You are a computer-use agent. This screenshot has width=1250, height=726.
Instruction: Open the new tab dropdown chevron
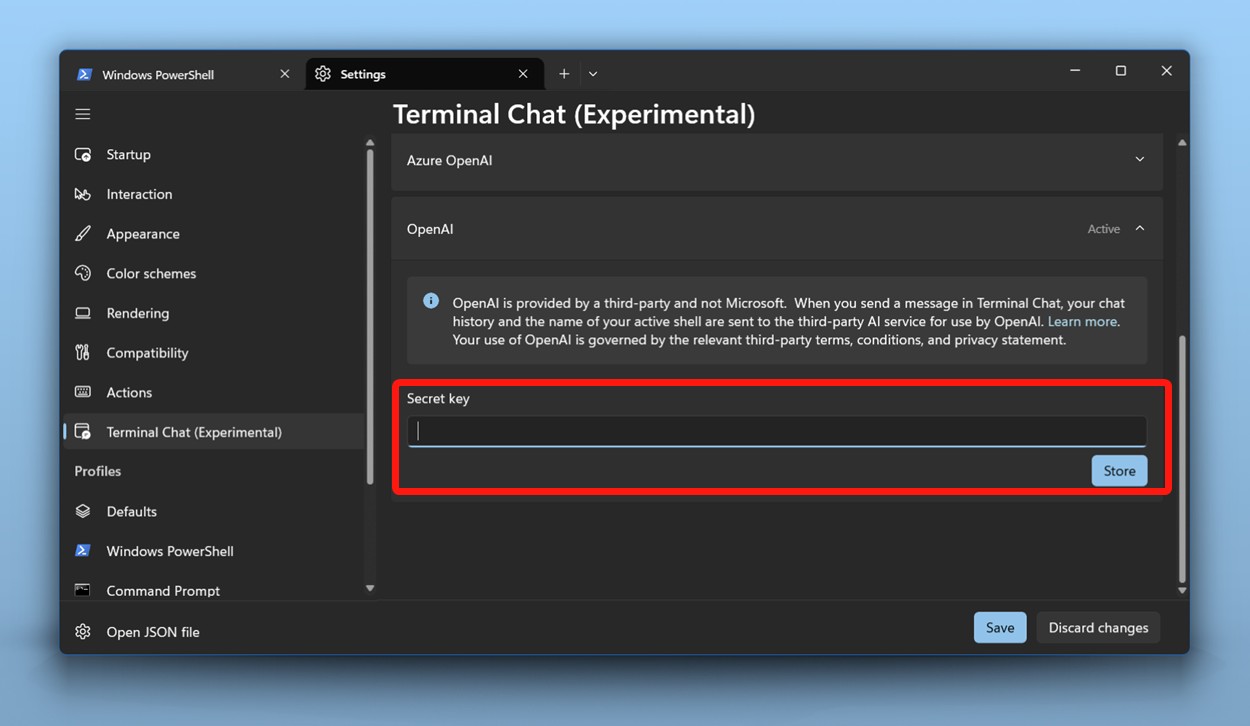pyautogui.click(x=592, y=73)
